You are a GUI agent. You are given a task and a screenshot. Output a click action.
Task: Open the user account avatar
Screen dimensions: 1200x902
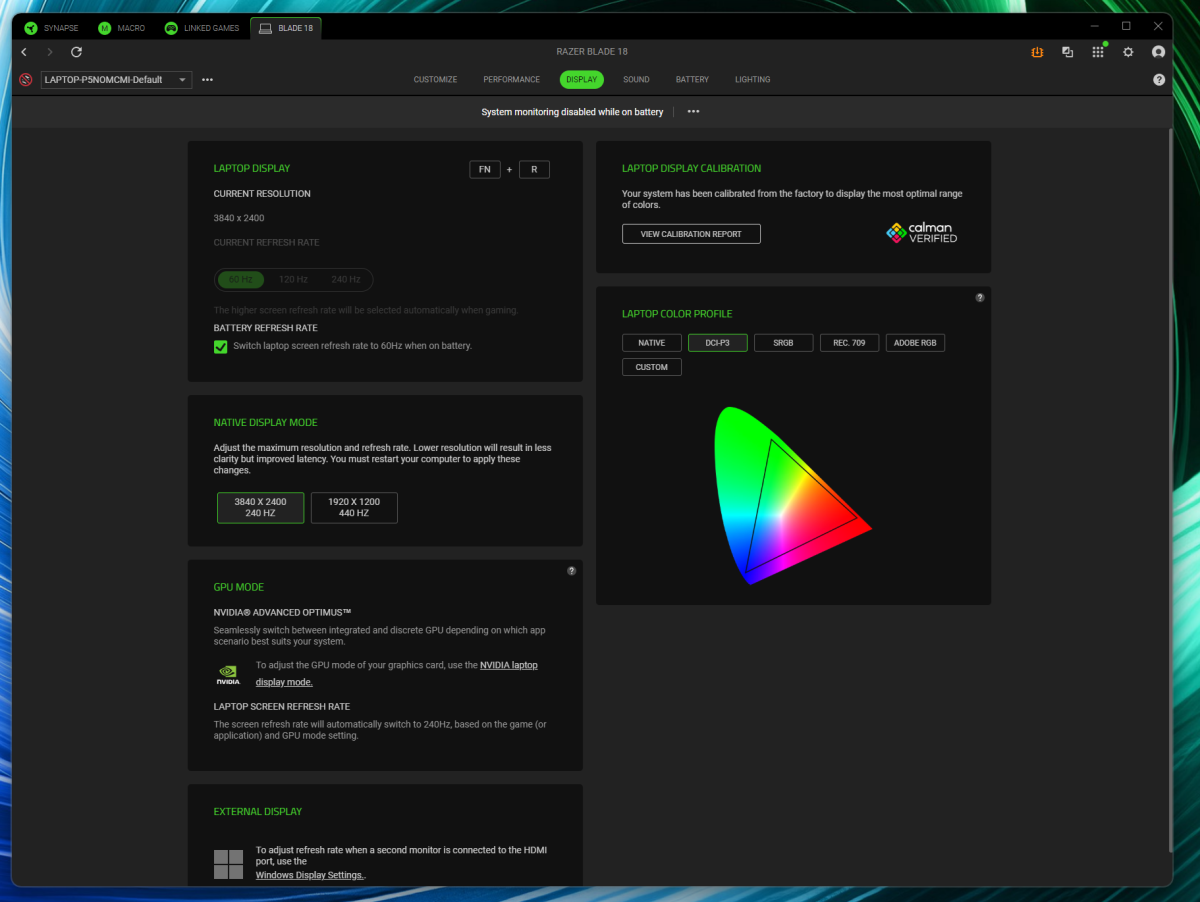point(1158,52)
